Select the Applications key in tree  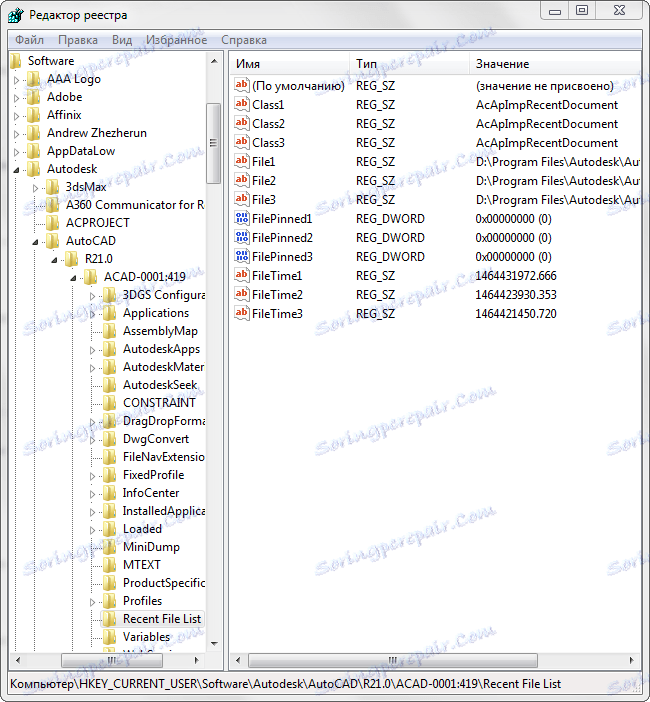[x=156, y=313]
